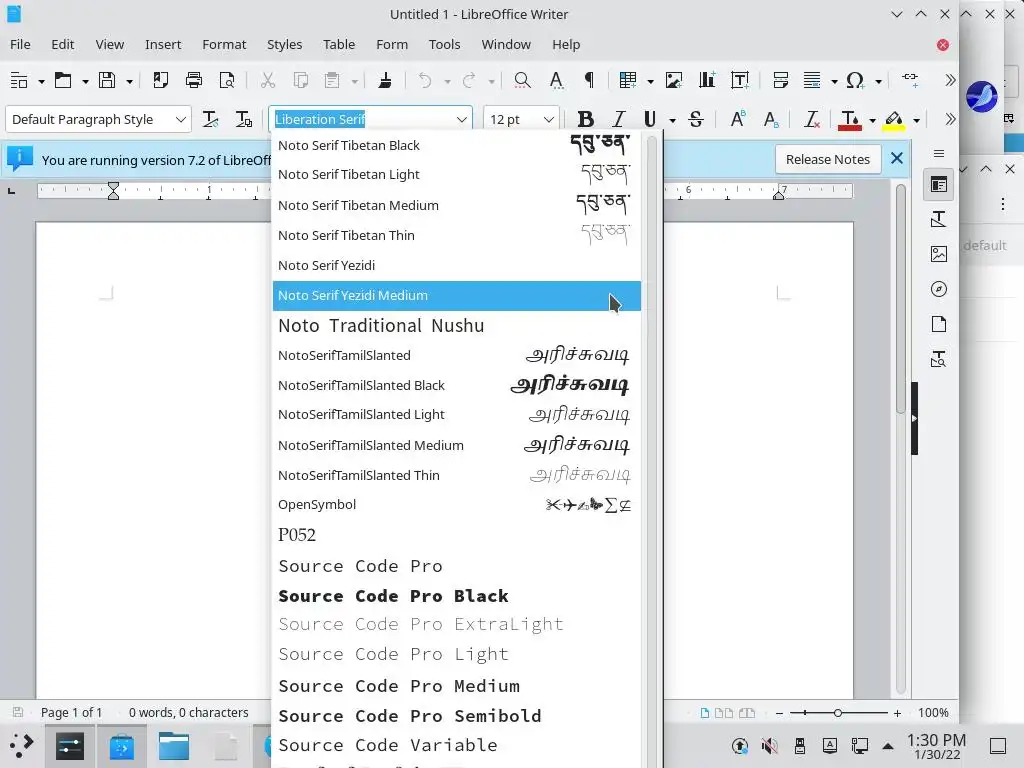1024x768 pixels.
Task: Click the muted volume tray icon
Action: click(x=770, y=745)
